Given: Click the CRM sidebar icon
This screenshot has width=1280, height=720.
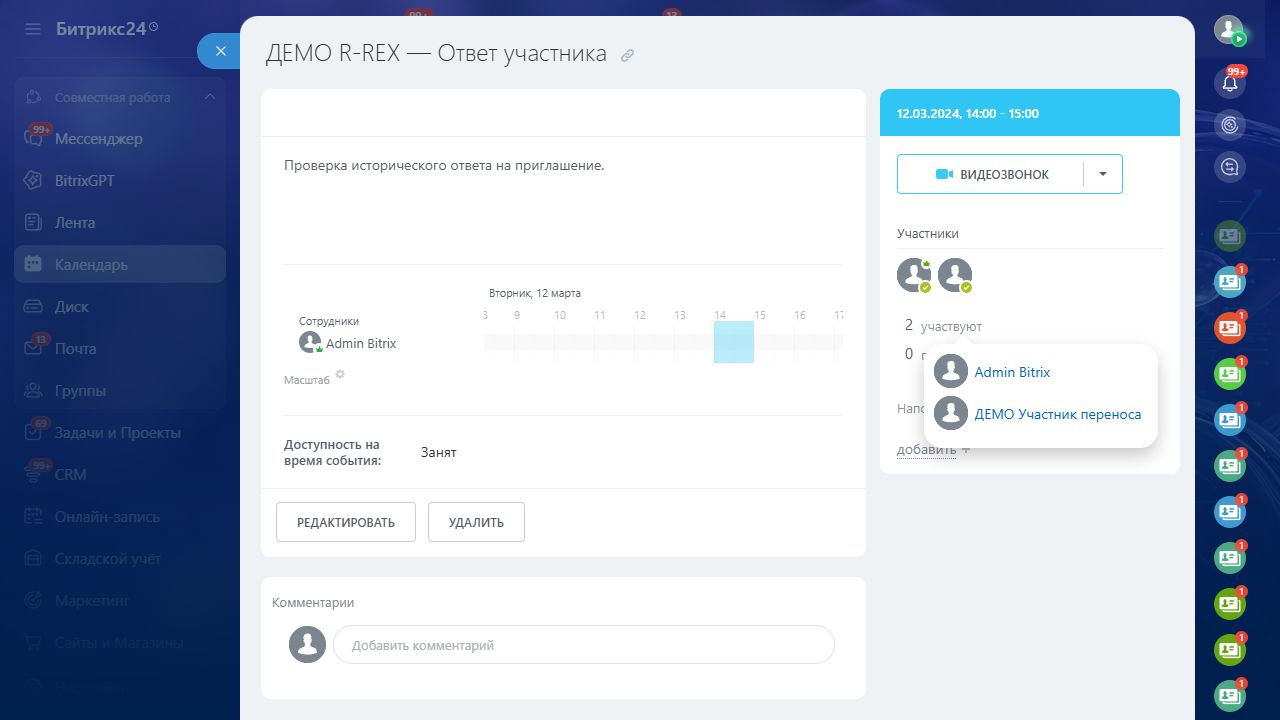Looking at the screenshot, I should pyautogui.click(x=33, y=475).
